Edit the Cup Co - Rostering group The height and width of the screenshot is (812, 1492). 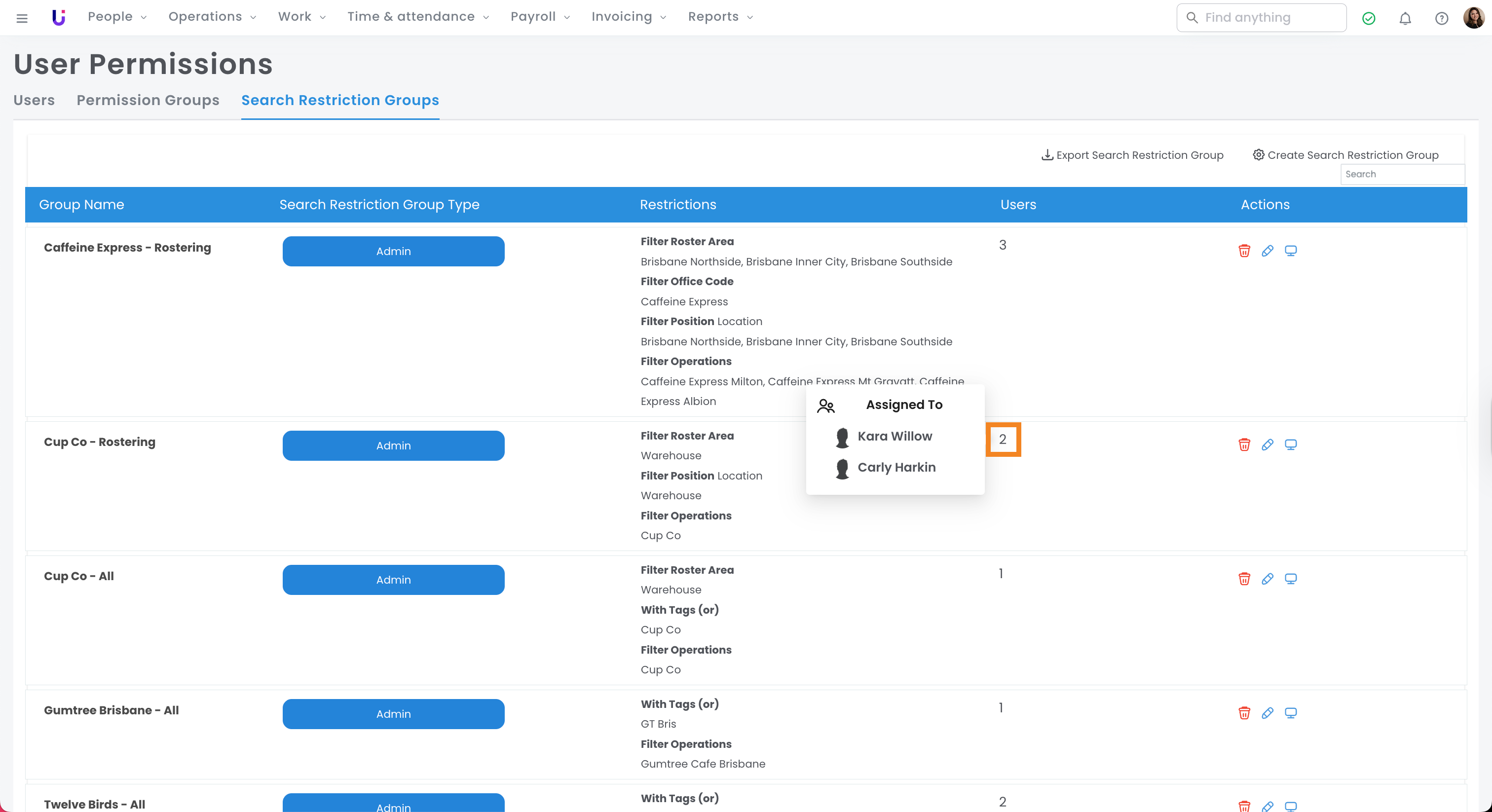pyautogui.click(x=1268, y=445)
